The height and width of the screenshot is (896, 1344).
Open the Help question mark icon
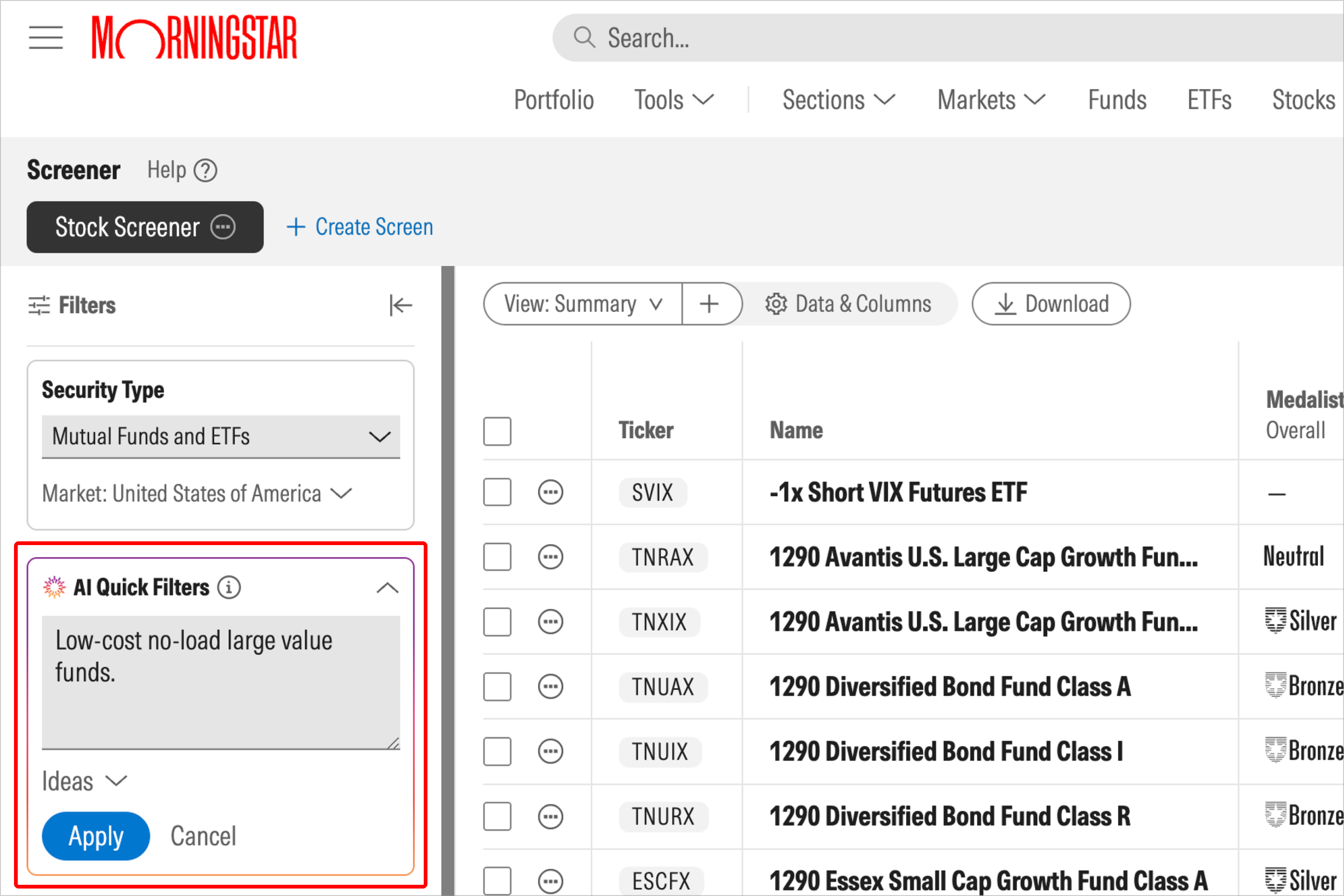pos(205,170)
